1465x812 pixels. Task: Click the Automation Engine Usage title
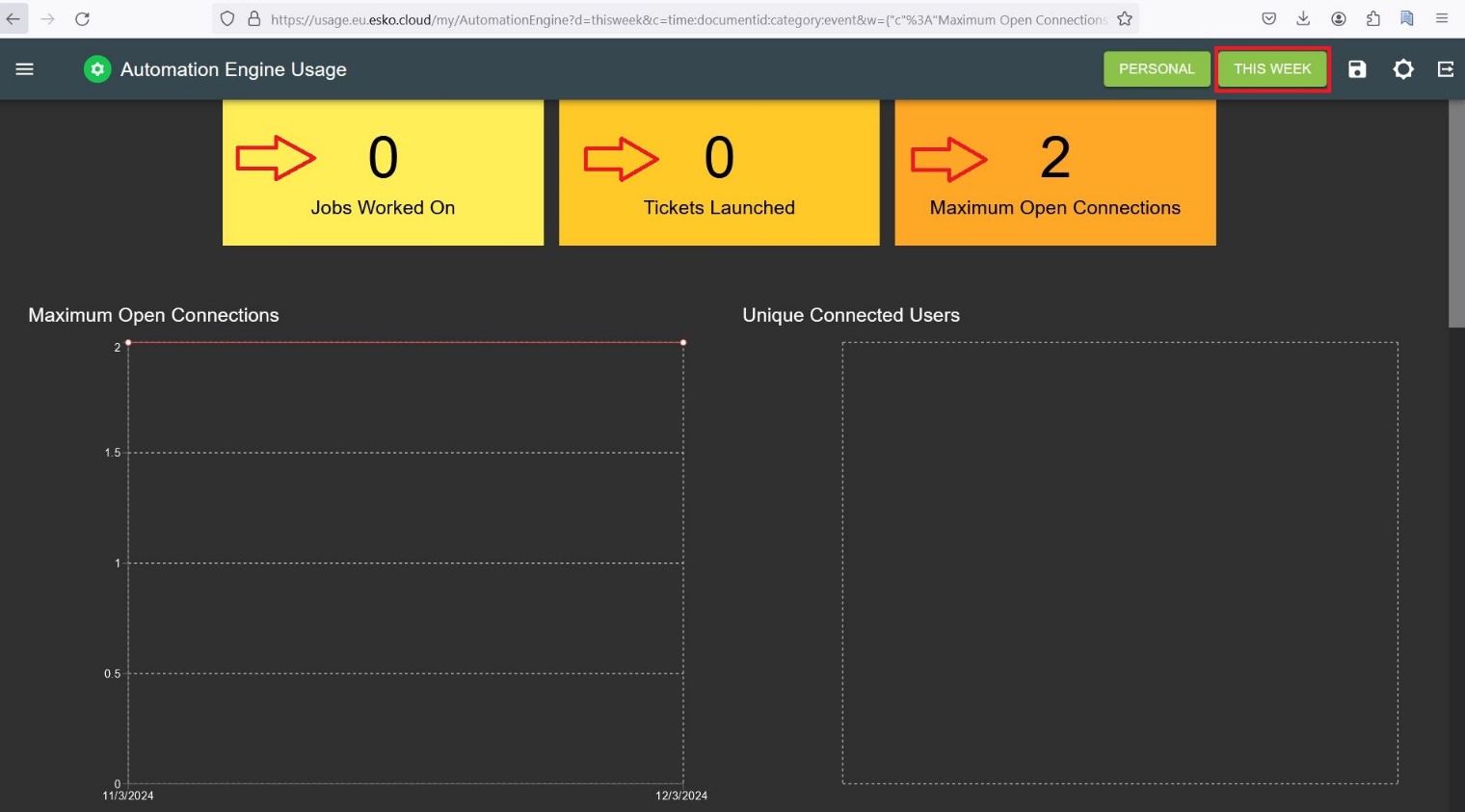(x=233, y=68)
